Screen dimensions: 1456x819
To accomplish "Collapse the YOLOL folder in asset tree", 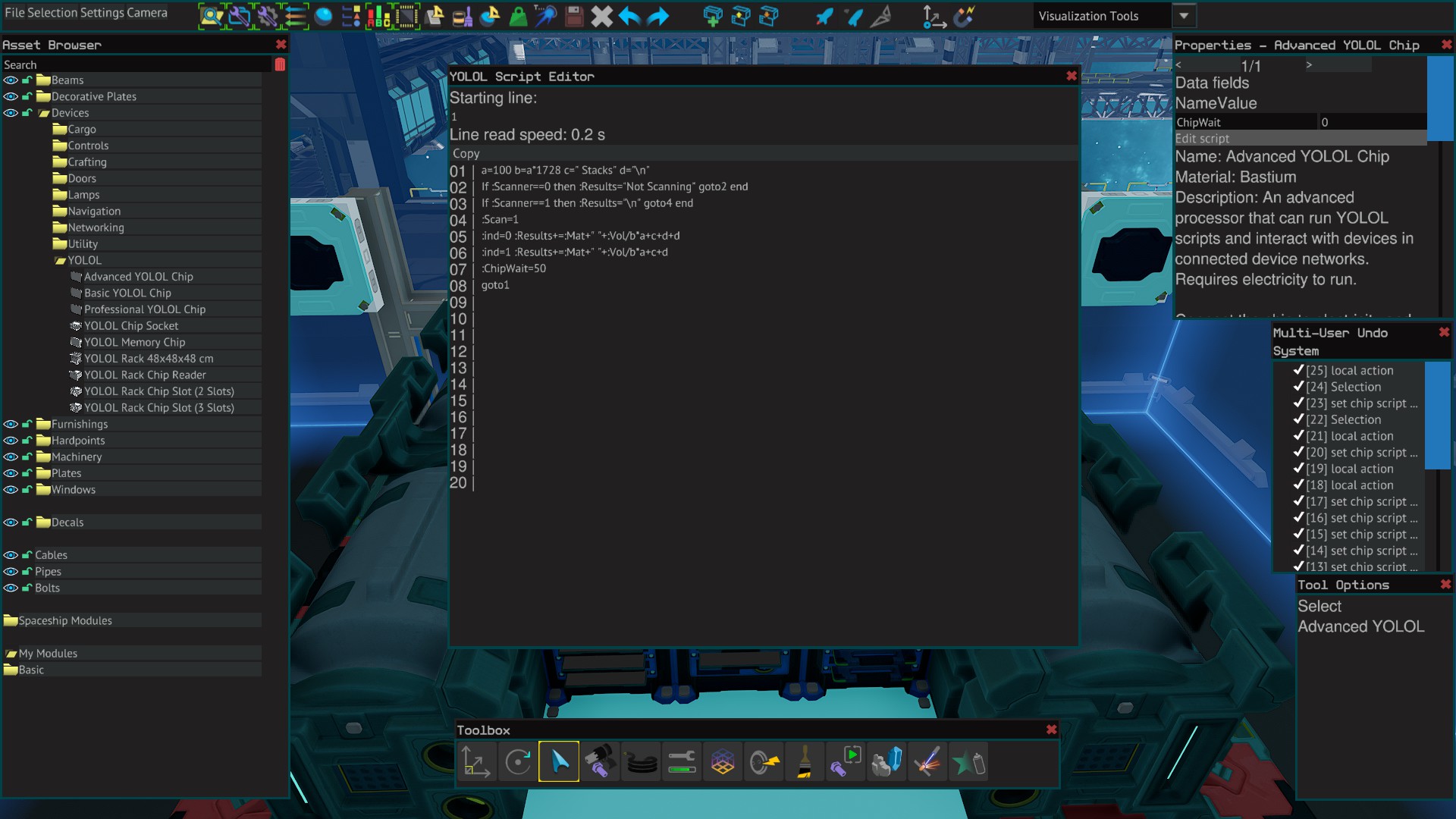I will (60, 261).
